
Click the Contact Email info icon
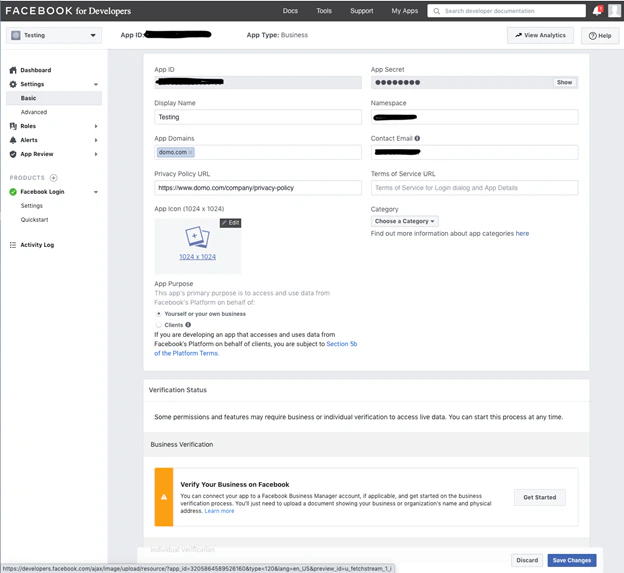coord(417,138)
